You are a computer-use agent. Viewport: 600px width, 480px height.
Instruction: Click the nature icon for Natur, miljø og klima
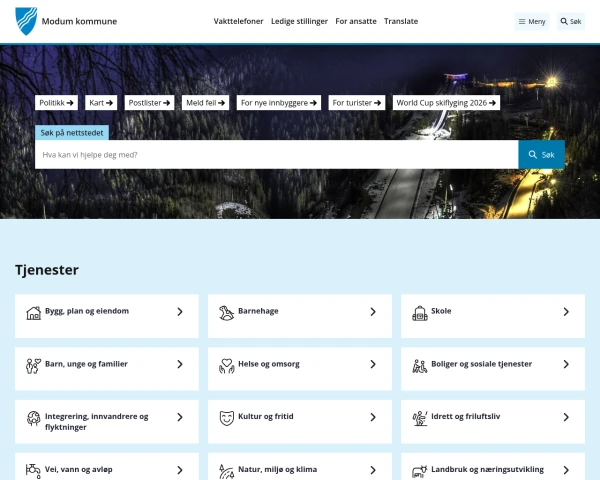pyautogui.click(x=227, y=471)
